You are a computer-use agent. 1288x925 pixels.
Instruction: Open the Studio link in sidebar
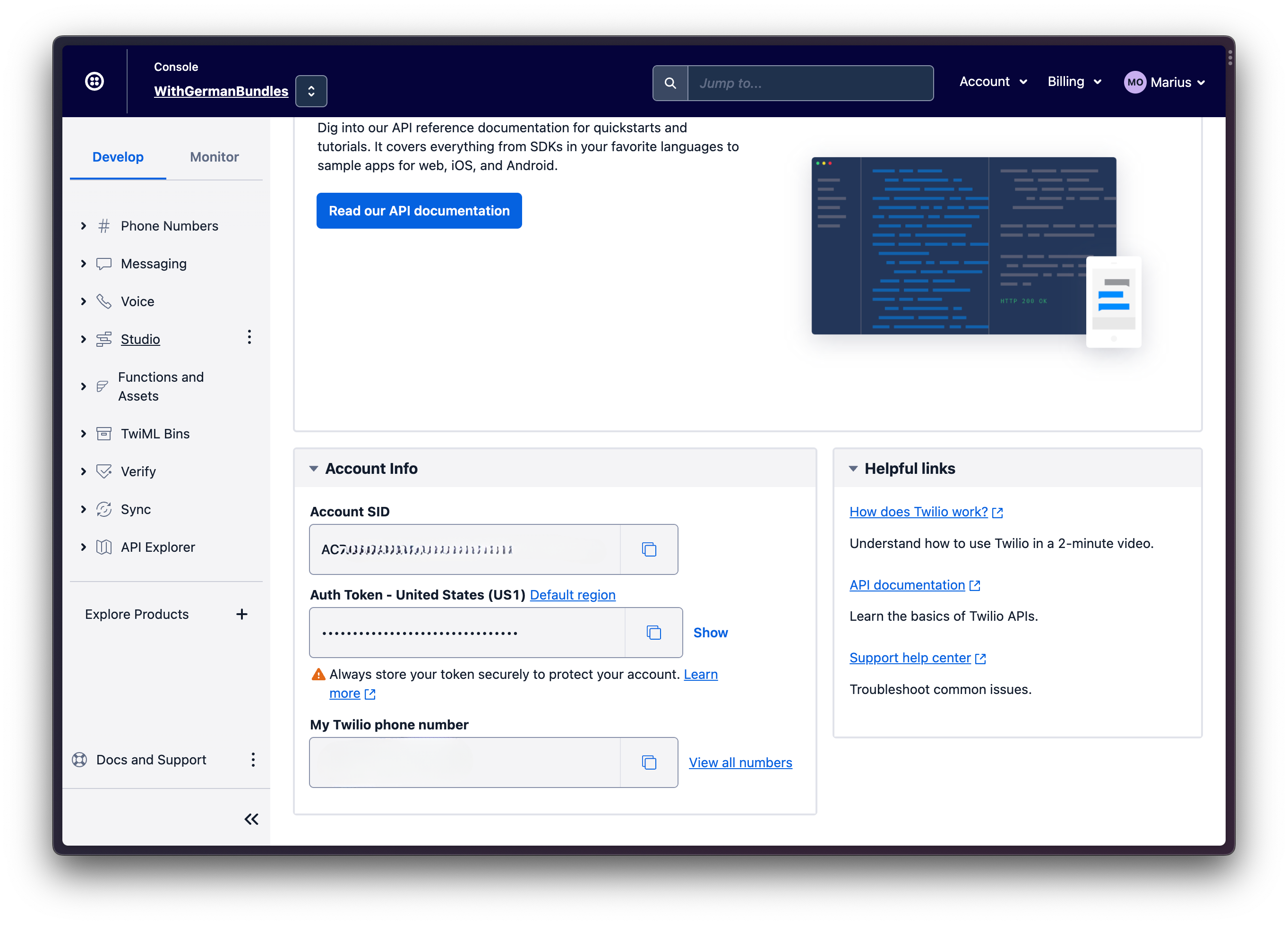point(140,339)
